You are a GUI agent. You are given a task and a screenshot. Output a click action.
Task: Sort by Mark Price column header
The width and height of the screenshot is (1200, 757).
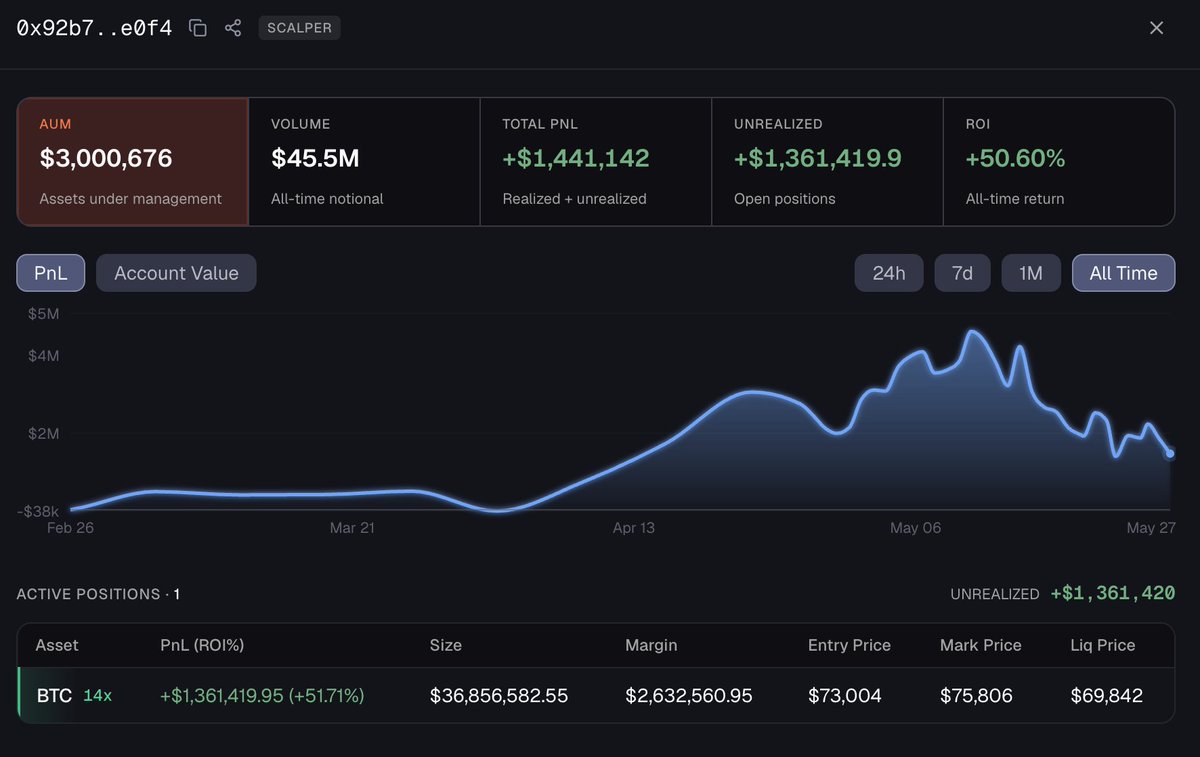(981, 645)
